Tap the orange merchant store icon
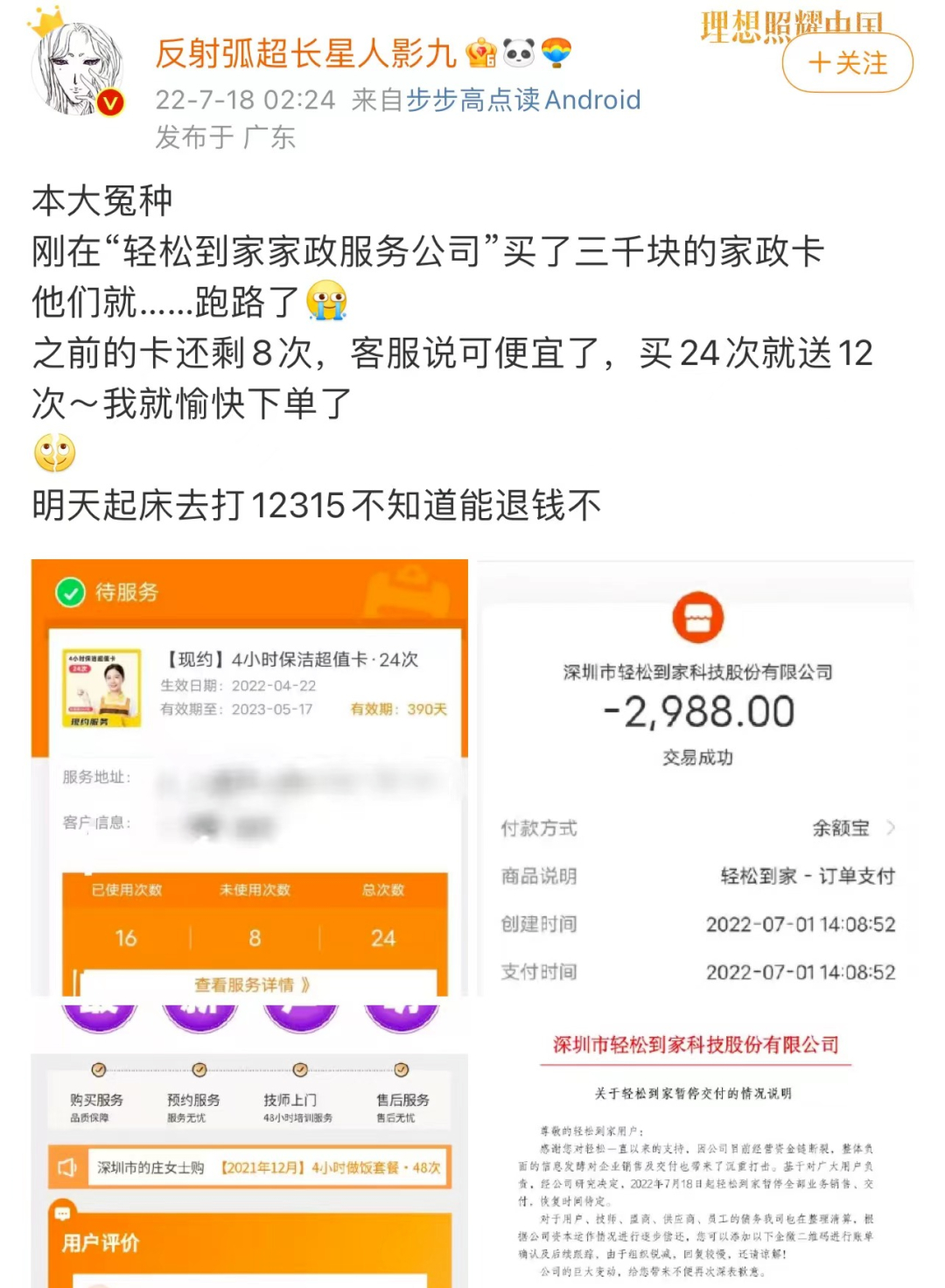This screenshot has height=1288, width=945. click(697, 618)
